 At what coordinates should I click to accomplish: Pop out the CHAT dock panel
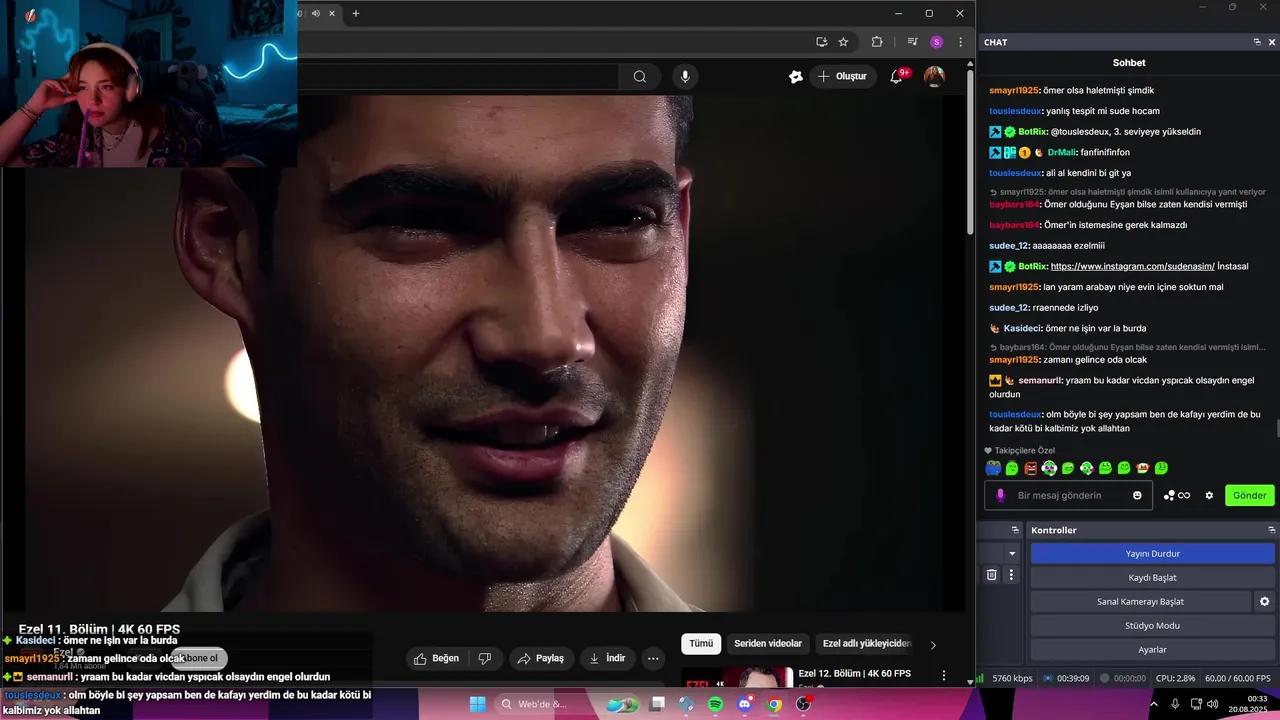pos(1257,42)
